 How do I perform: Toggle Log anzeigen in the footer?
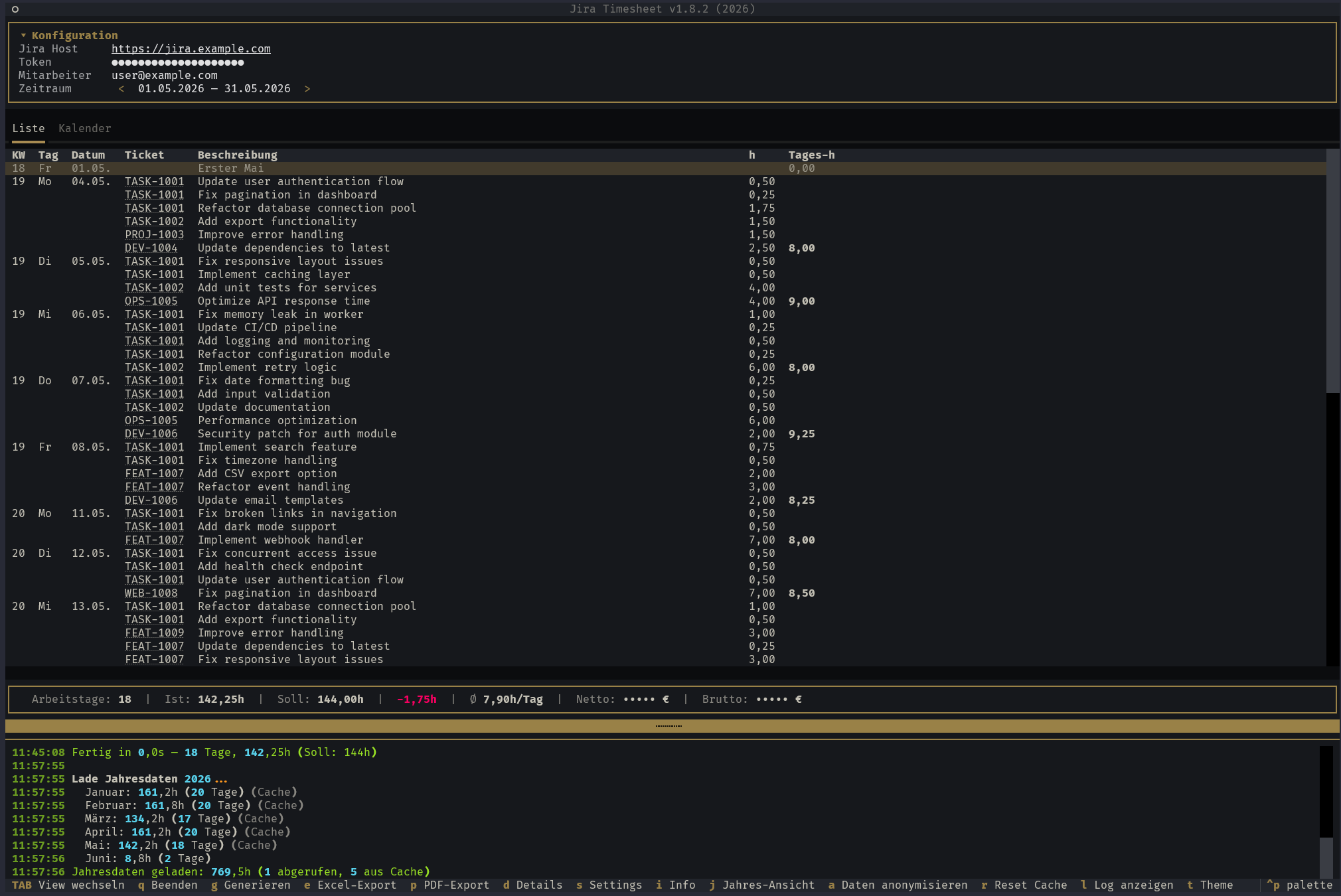1127,885
